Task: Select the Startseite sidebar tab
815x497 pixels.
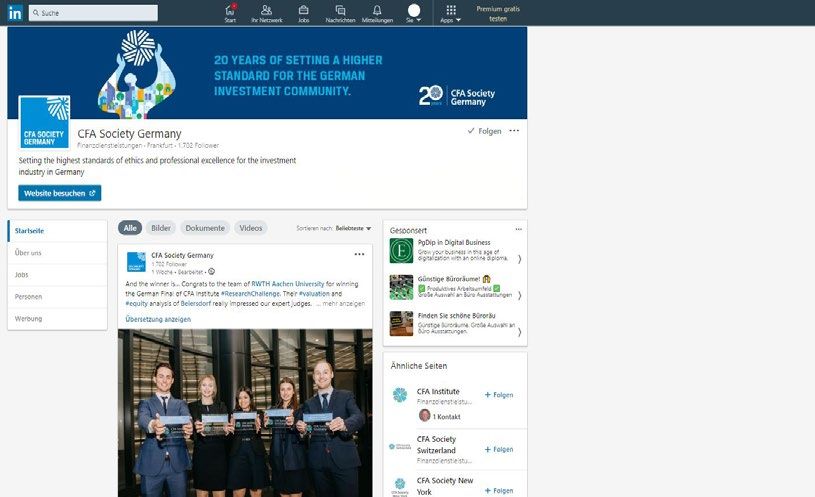Action: pos(57,231)
